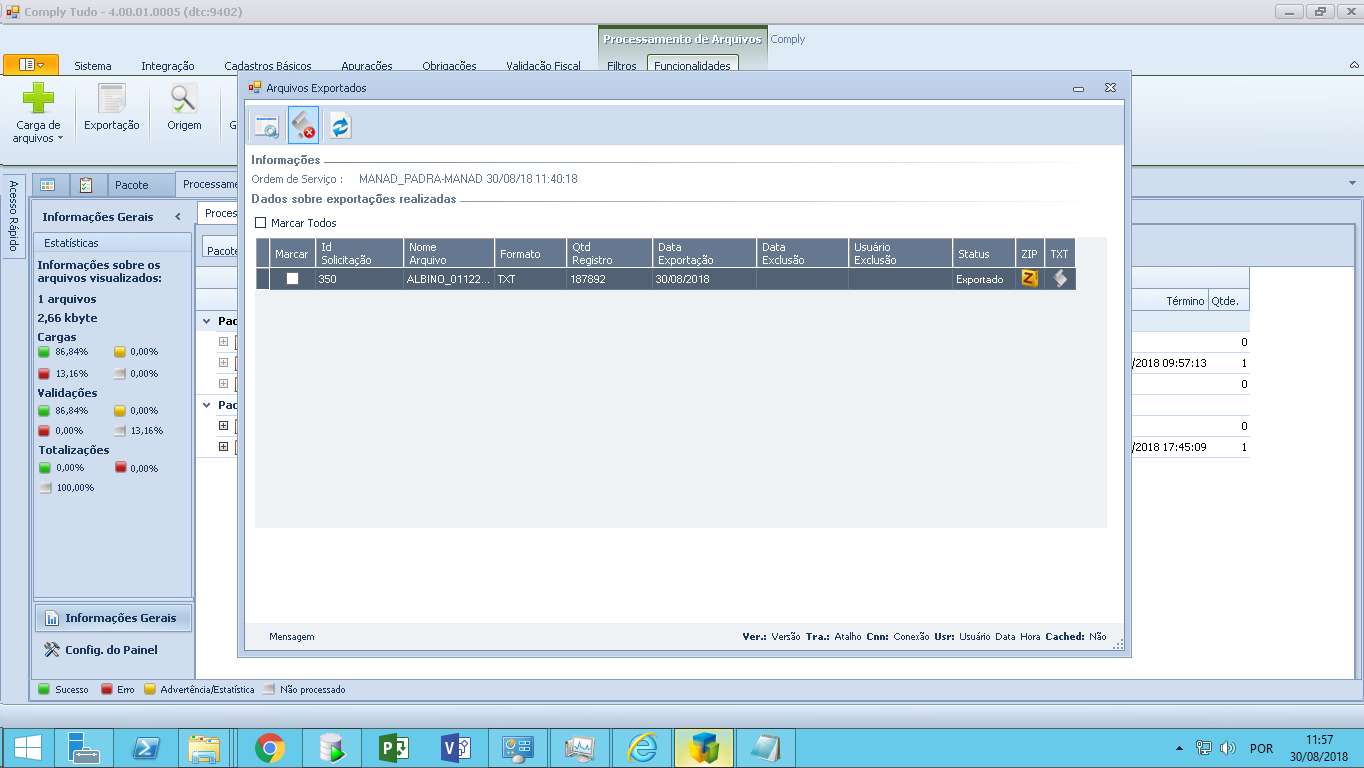Open the Sistema ribbon tab
Screen dimensions: 1364x768
pyautogui.click(x=93, y=66)
